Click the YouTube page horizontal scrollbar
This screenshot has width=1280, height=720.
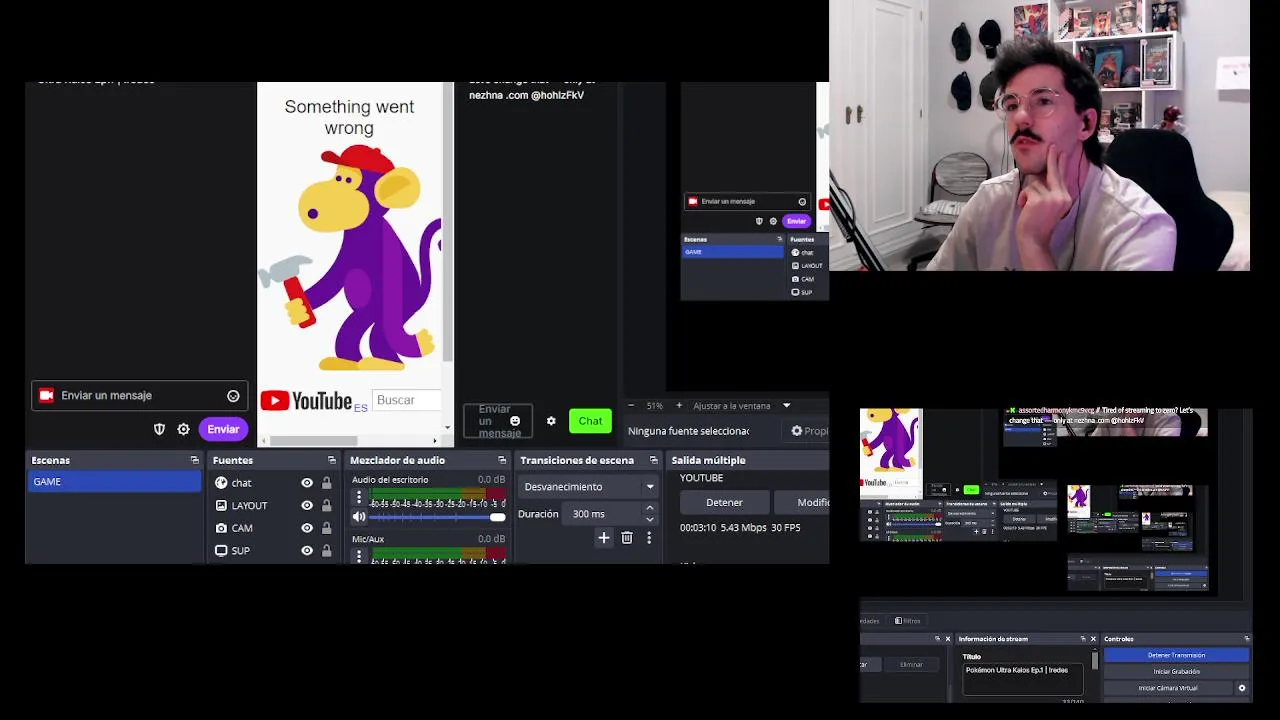314,441
